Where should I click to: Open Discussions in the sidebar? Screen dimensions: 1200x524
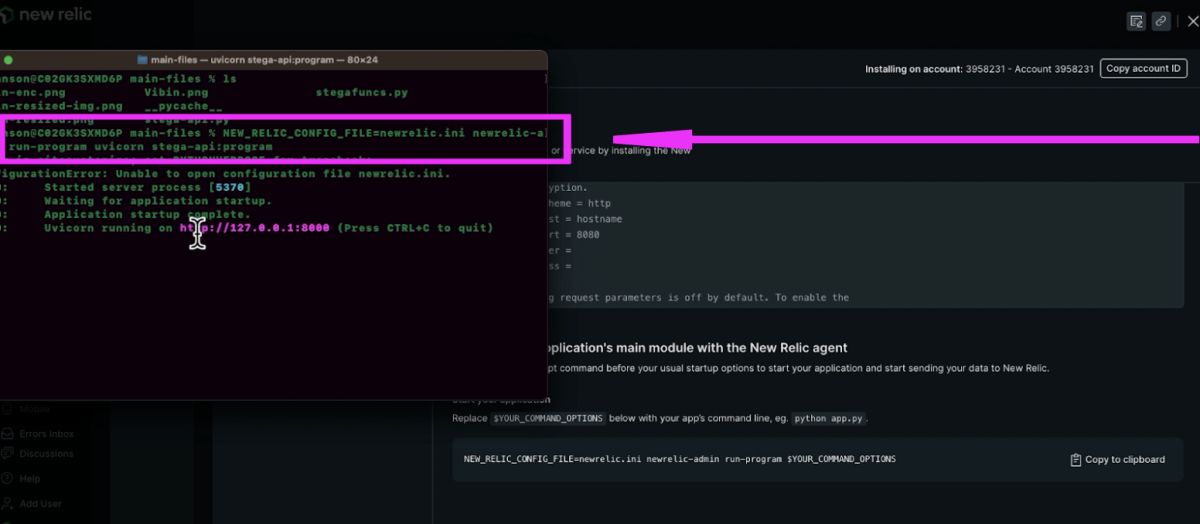(x=46, y=454)
